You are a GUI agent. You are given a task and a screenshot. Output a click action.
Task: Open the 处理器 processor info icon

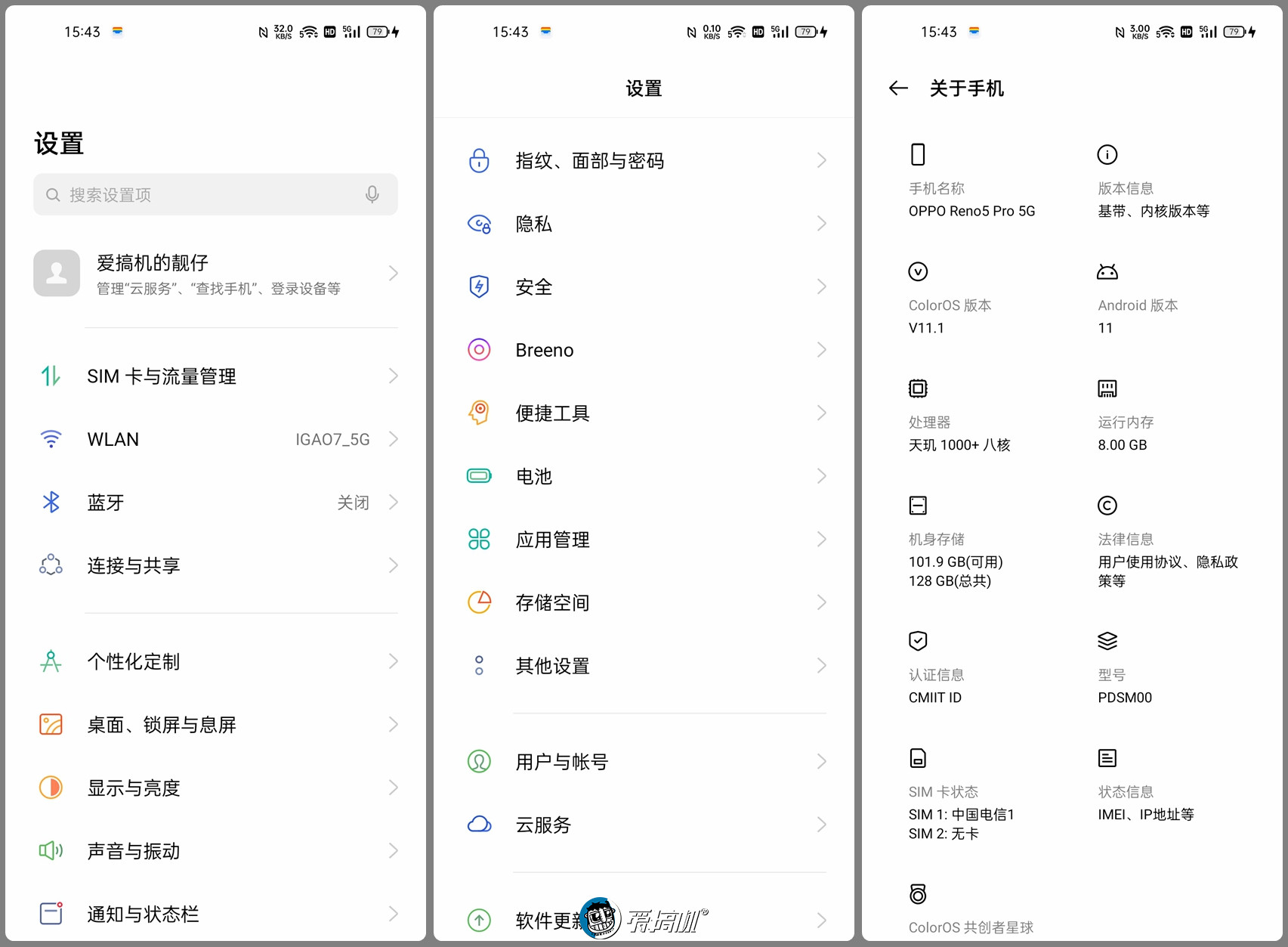[x=917, y=388]
